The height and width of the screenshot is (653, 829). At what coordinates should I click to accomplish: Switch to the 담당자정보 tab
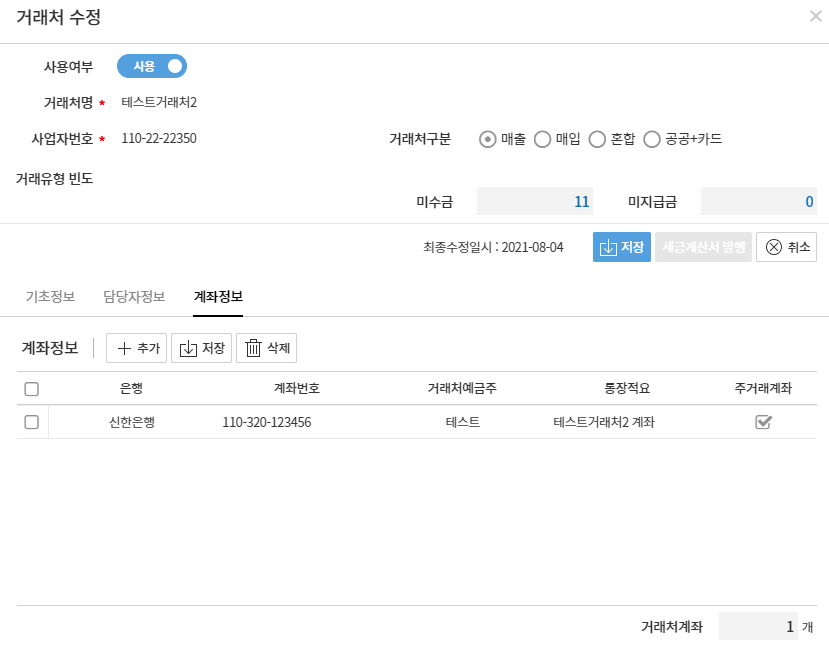(134, 297)
